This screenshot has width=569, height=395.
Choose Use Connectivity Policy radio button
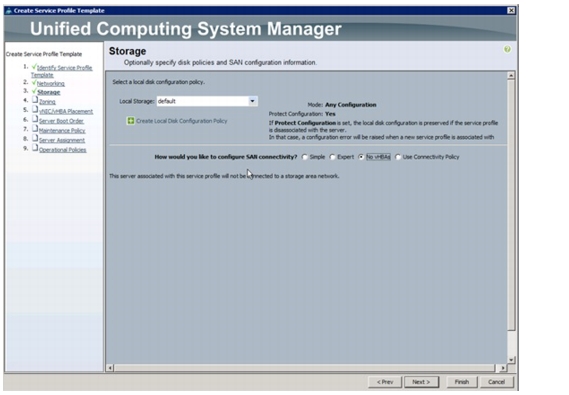(x=398, y=157)
